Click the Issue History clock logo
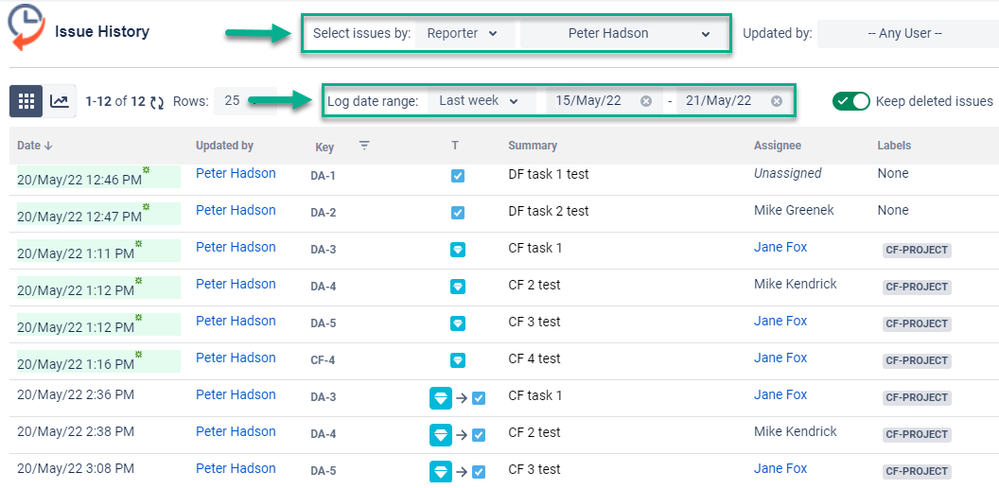The width and height of the screenshot is (999, 488). [x=26, y=28]
